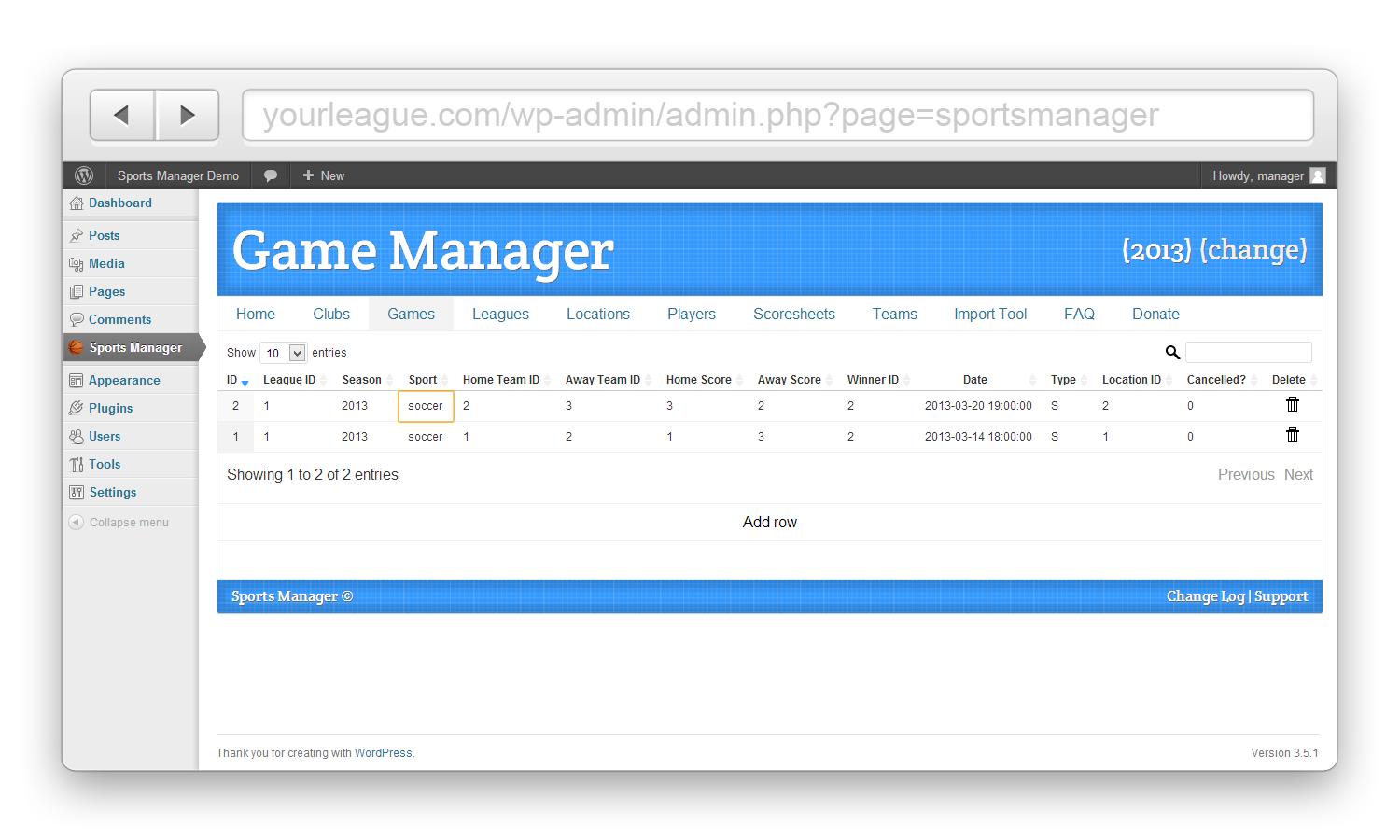Image resolution: width=1400 pixels, height=840 pixels.
Task: Click the Sports Manager basketball icon
Action: coord(77,347)
